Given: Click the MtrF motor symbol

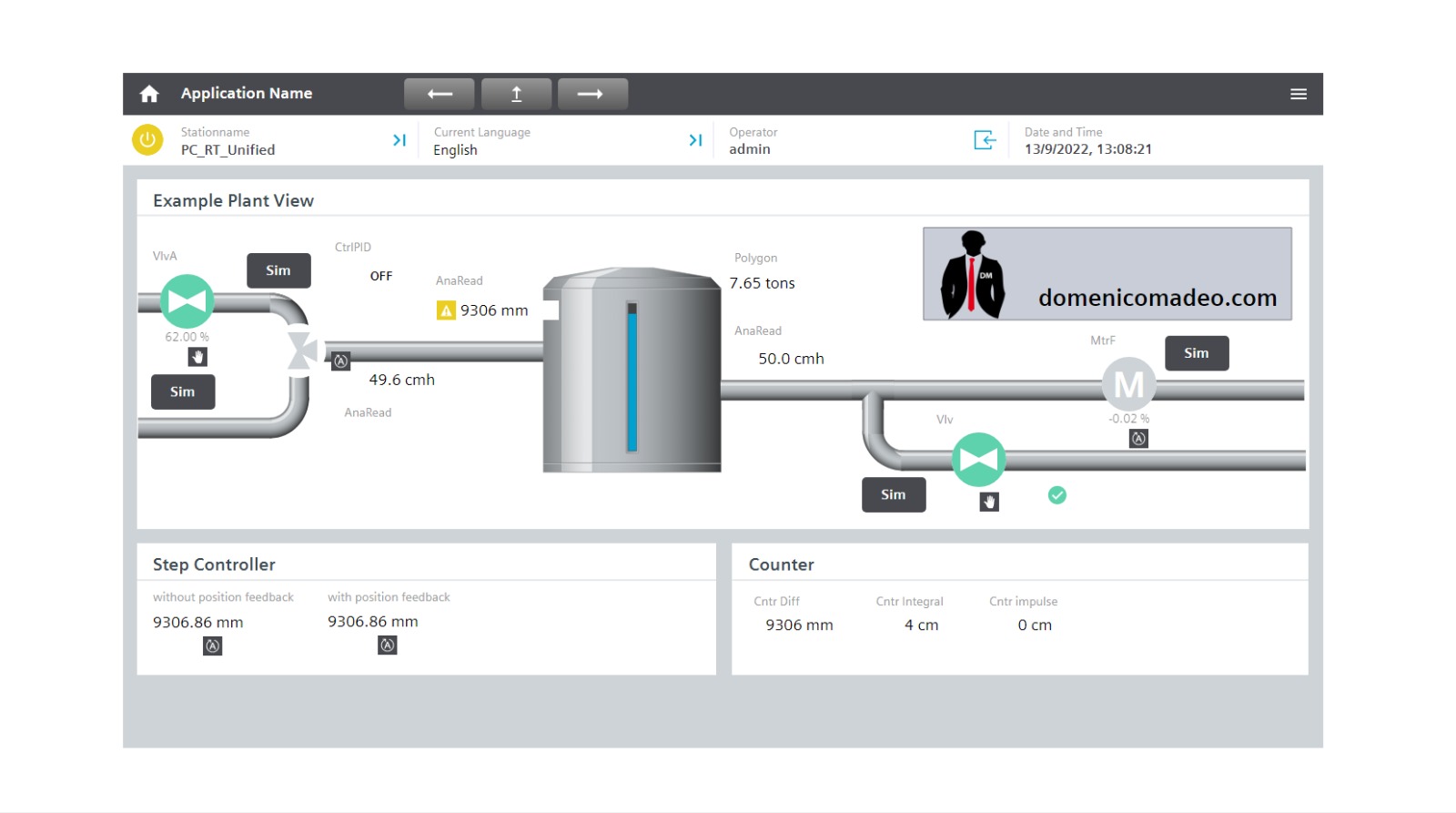Looking at the screenshot, I should click(1128, 385).
